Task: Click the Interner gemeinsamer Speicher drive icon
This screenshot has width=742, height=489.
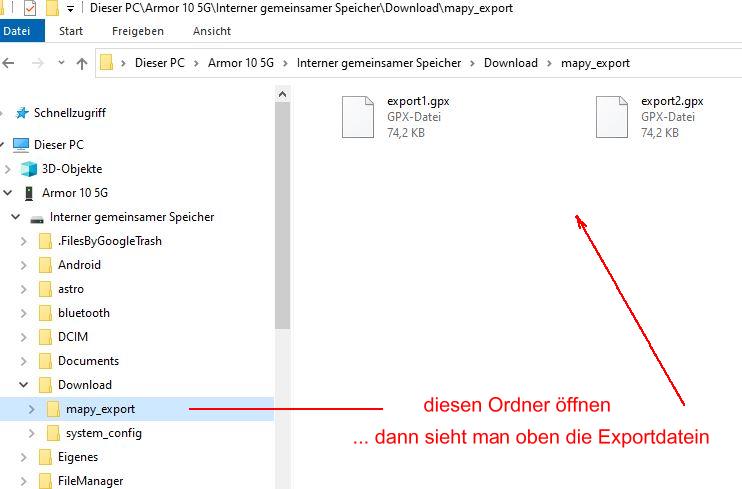Action: tap(37, 217)
